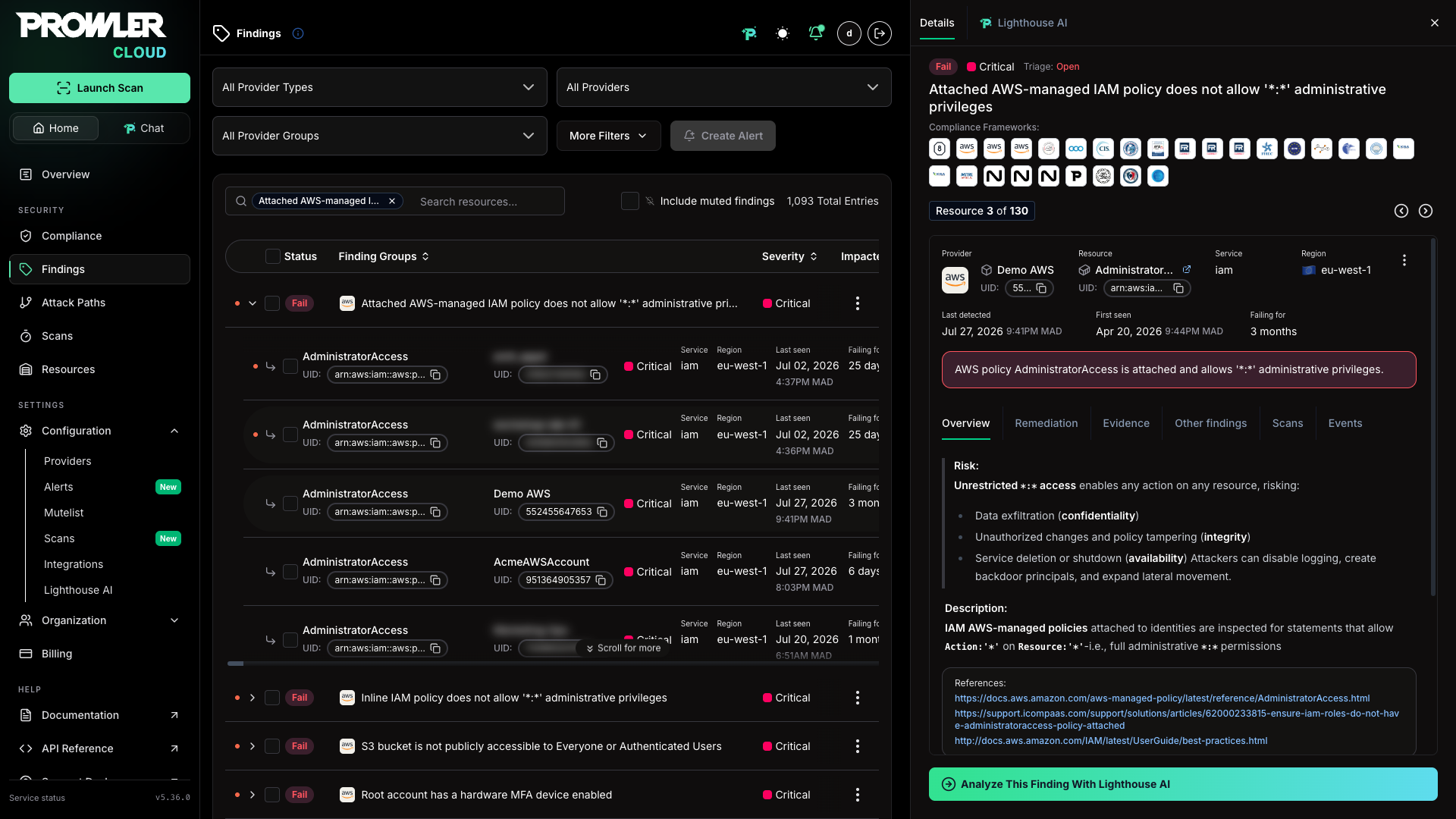Click the details panel vertical scrollbar
The height and width of the screenshot is (819, 1456).
[1433, 417]
